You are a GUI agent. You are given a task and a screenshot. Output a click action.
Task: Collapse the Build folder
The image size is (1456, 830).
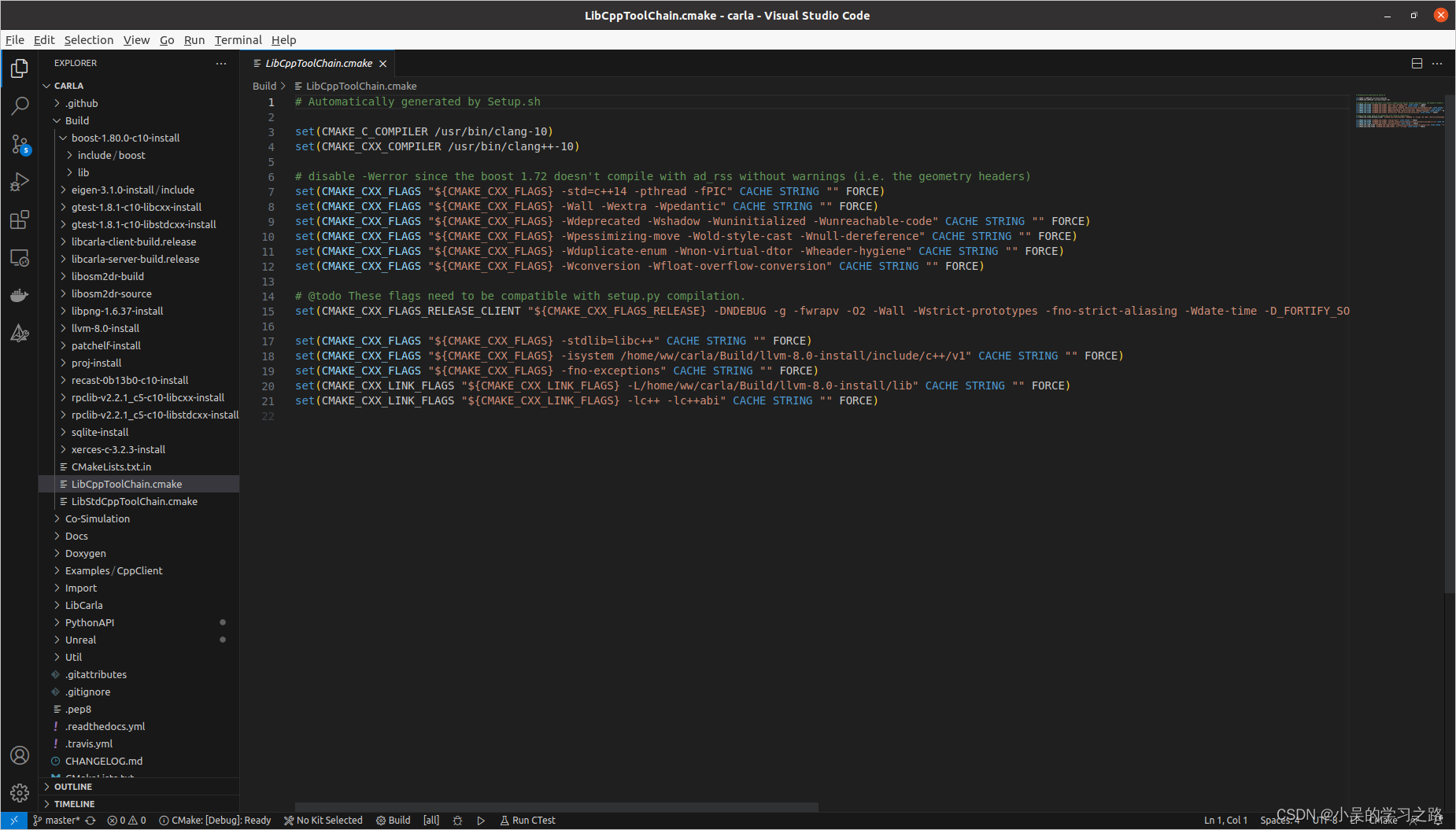coord(139,120)
